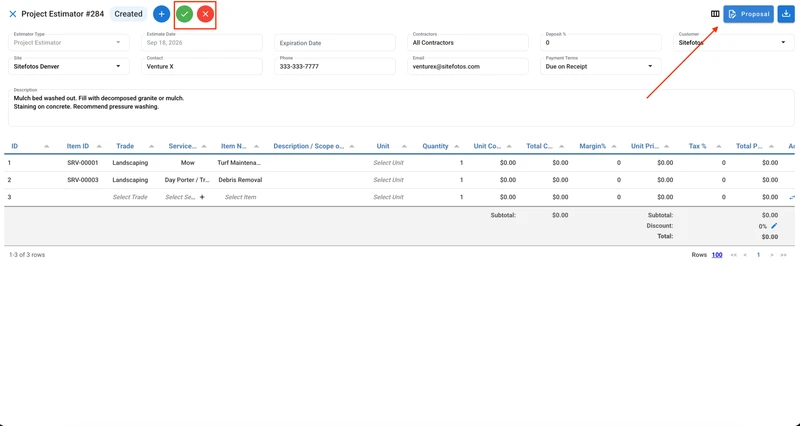Sort by the Margin% column arrow
The height and width of the screenshot is (426, 800).
coord(614,146)
